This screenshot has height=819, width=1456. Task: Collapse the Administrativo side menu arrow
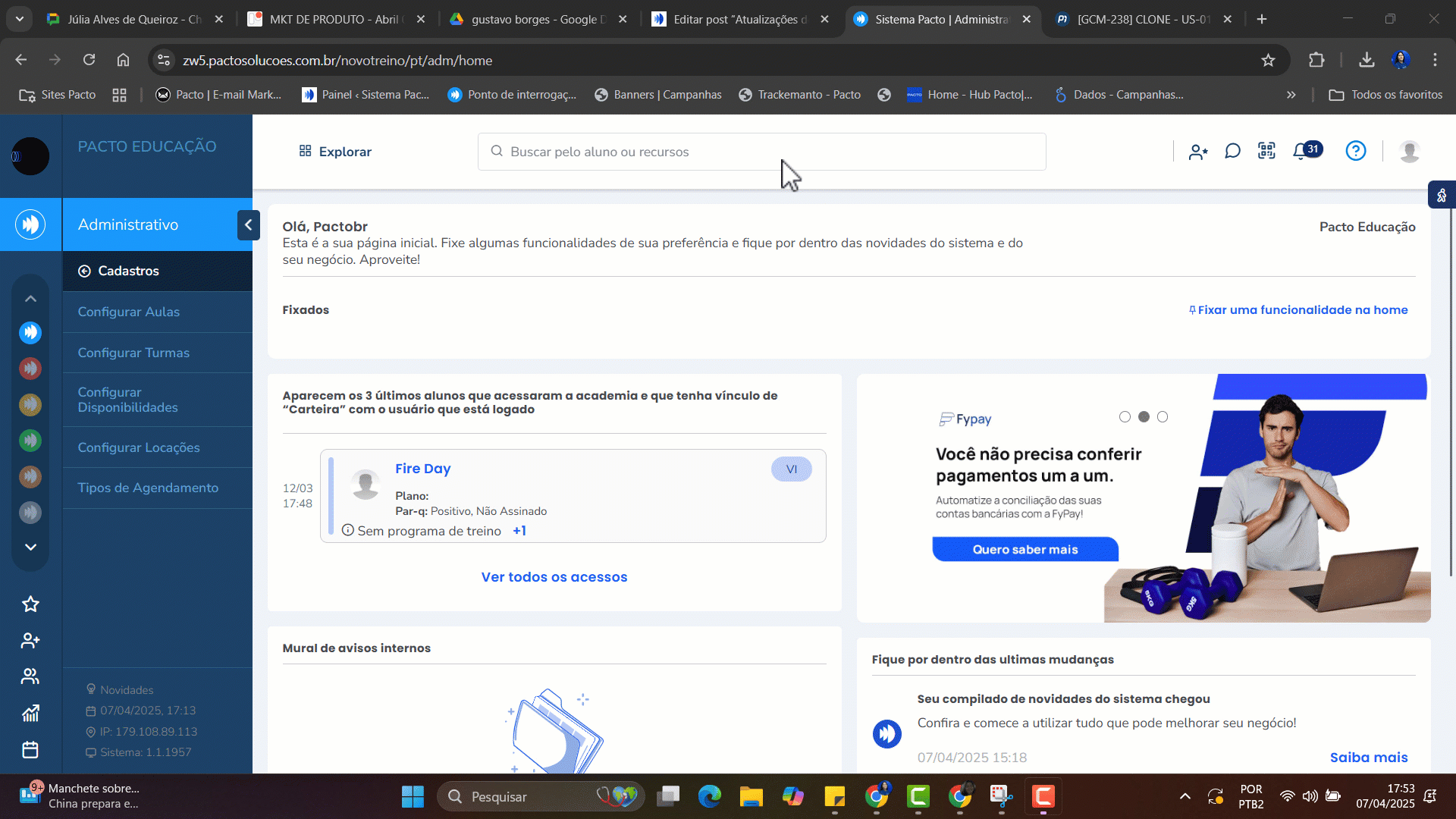pyautogui.click(x=248, y=225)
